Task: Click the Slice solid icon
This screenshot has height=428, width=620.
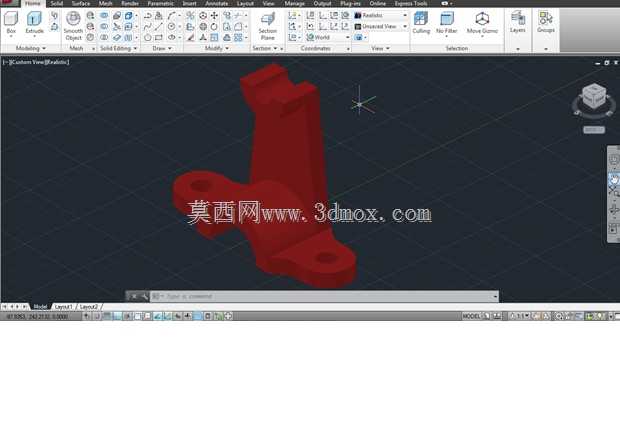Action: [x=117, y=27]
